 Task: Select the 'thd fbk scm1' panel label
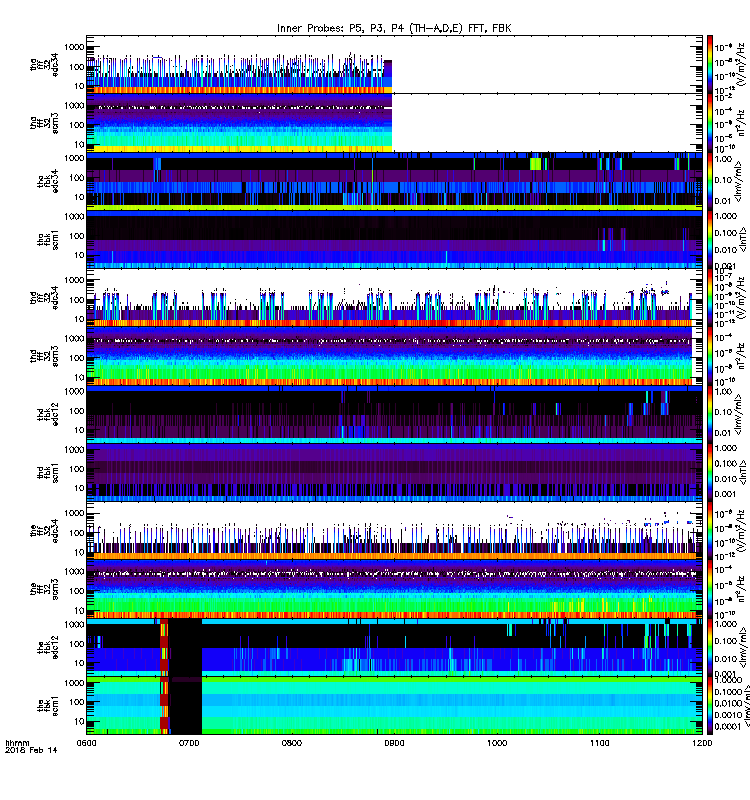pyautogui.click(x=48, y=473)
